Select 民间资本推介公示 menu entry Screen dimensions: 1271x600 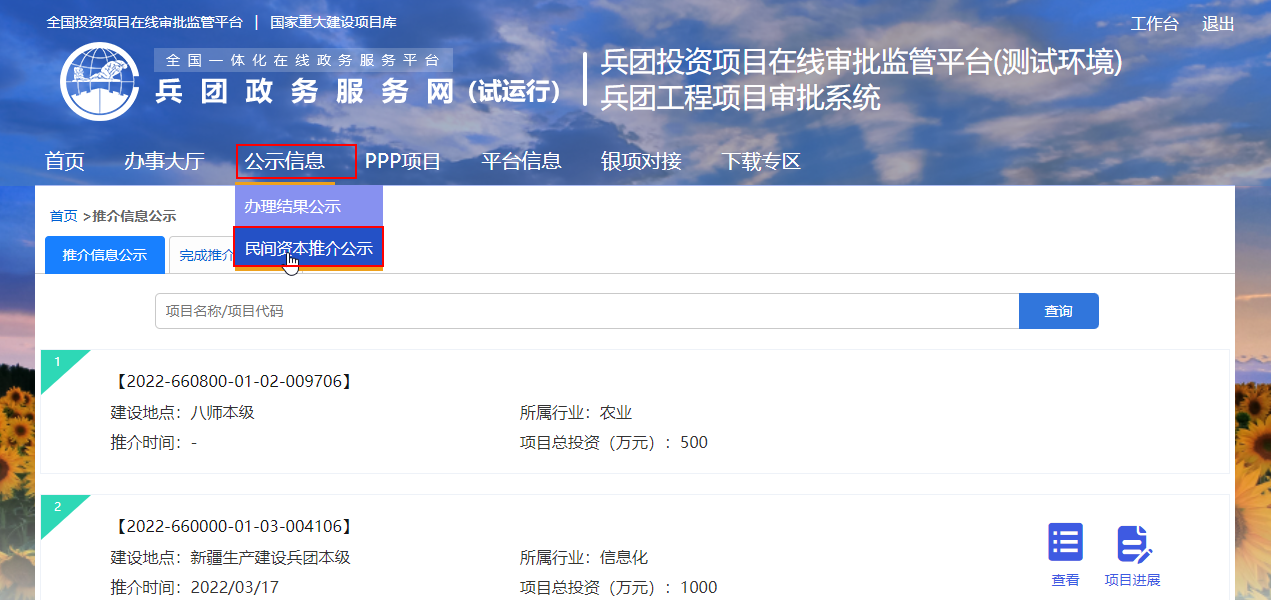308,248
